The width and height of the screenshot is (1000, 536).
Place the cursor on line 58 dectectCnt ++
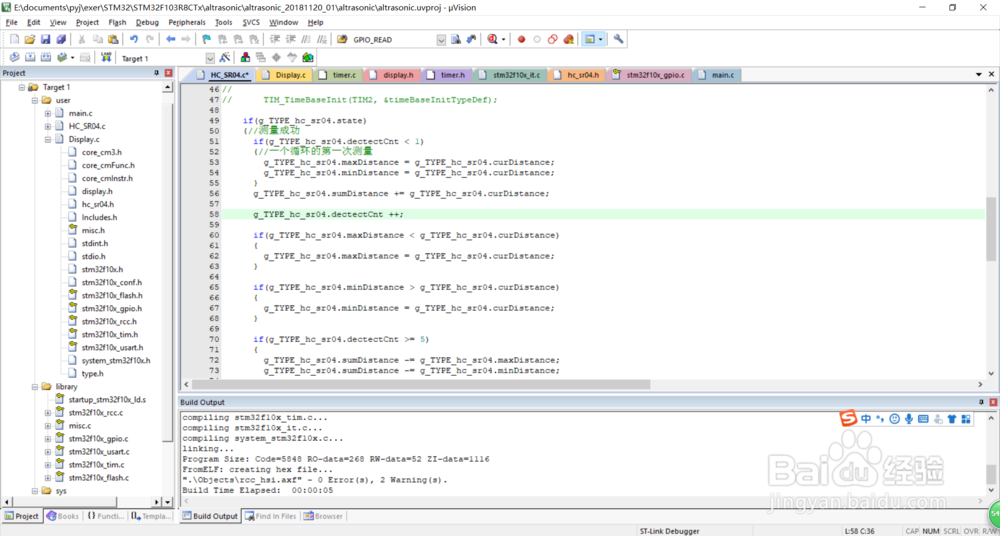[x=328, y=214]
